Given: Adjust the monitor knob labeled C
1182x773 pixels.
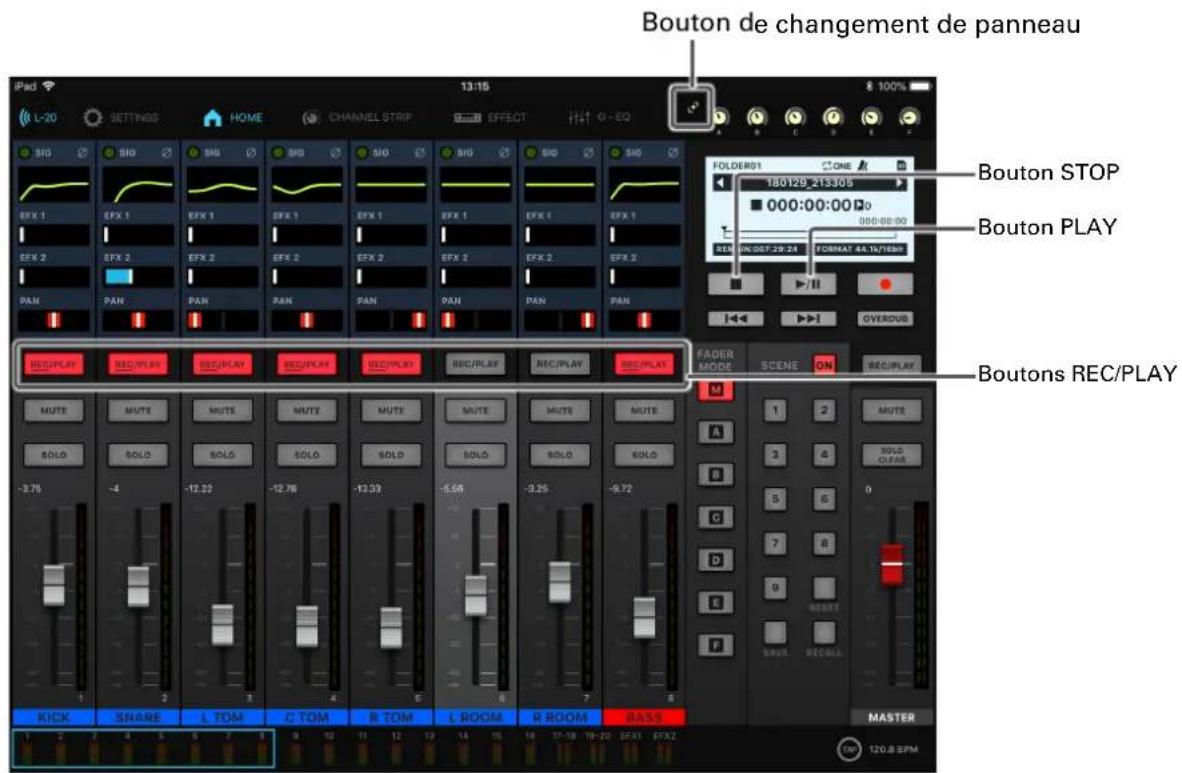Looking at the screenshot, I should [795, 117].
